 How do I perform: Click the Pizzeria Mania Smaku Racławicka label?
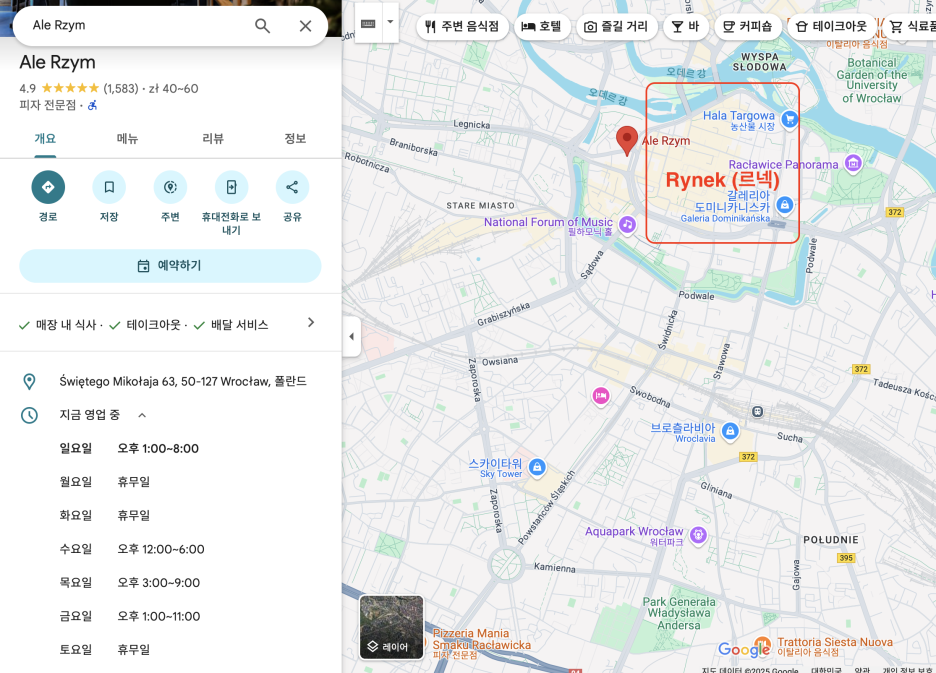pos(481,644)
